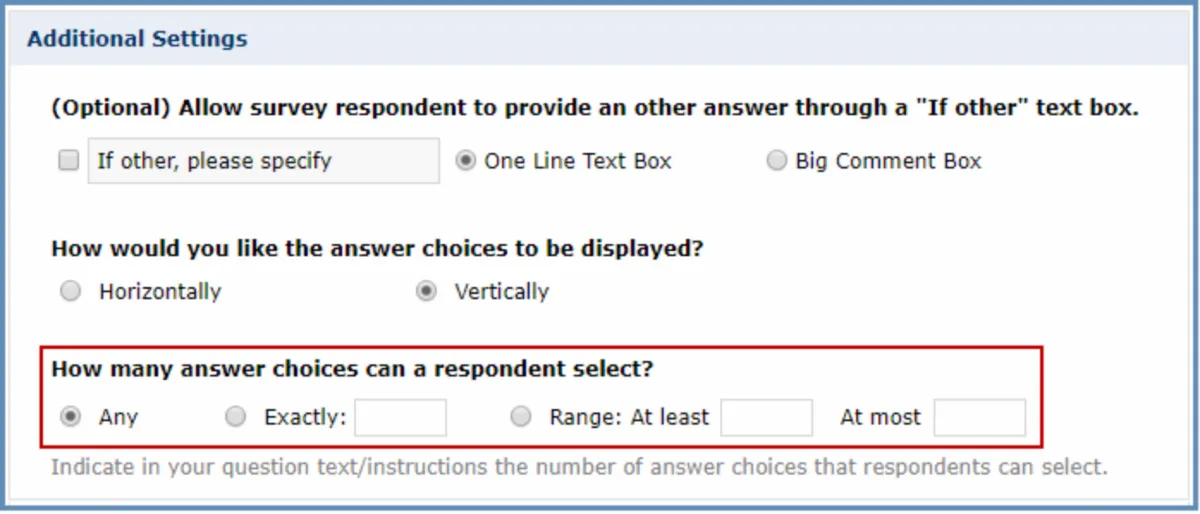Choose the "Exactly" radio button
The width and height of the screenshot is (1200, 514).
[235, 417]
